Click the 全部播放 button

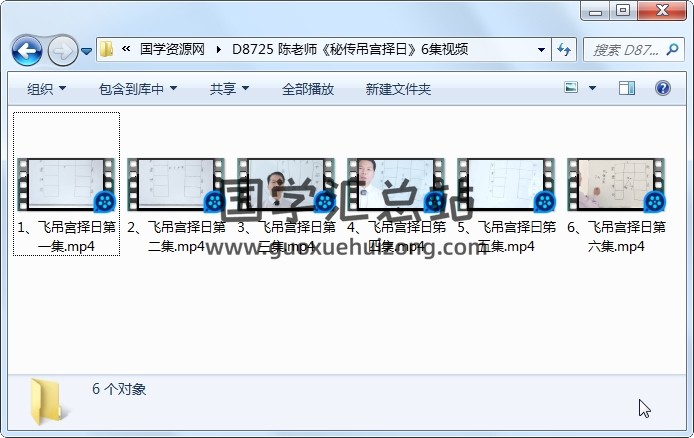pos(308,89)
